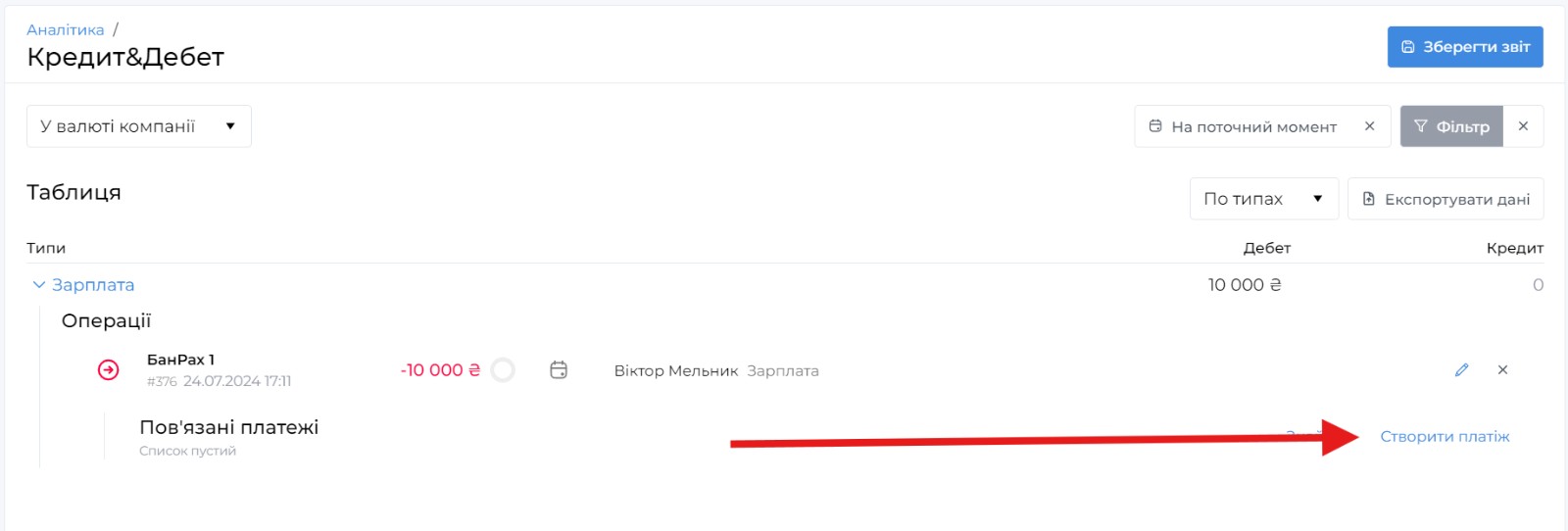The width and height of the screenshot is (1568, 531).
Task: Toggle the status circle next to -10 000 ₴
Action: click(x=503, y=370)
